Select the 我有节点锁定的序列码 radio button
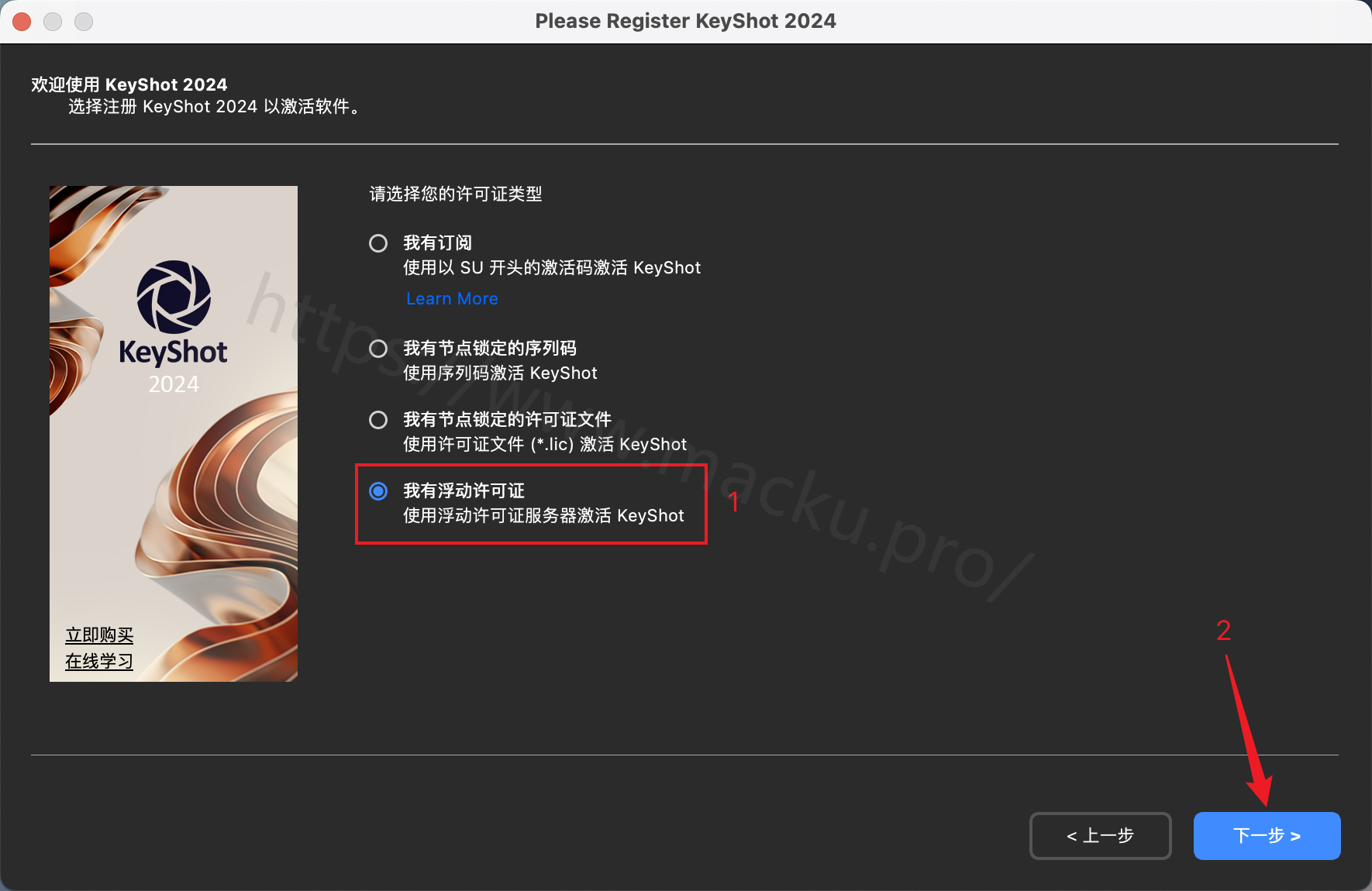The width and height of the screenshot is (1372, 891). [378, 349]
